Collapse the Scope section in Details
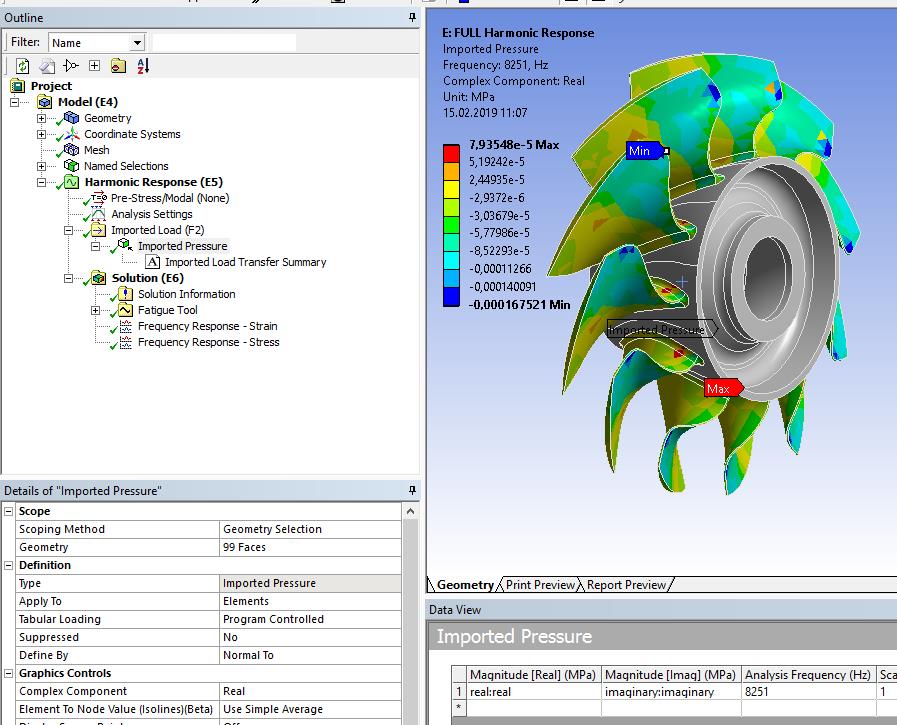 click(x=8, y=511)
